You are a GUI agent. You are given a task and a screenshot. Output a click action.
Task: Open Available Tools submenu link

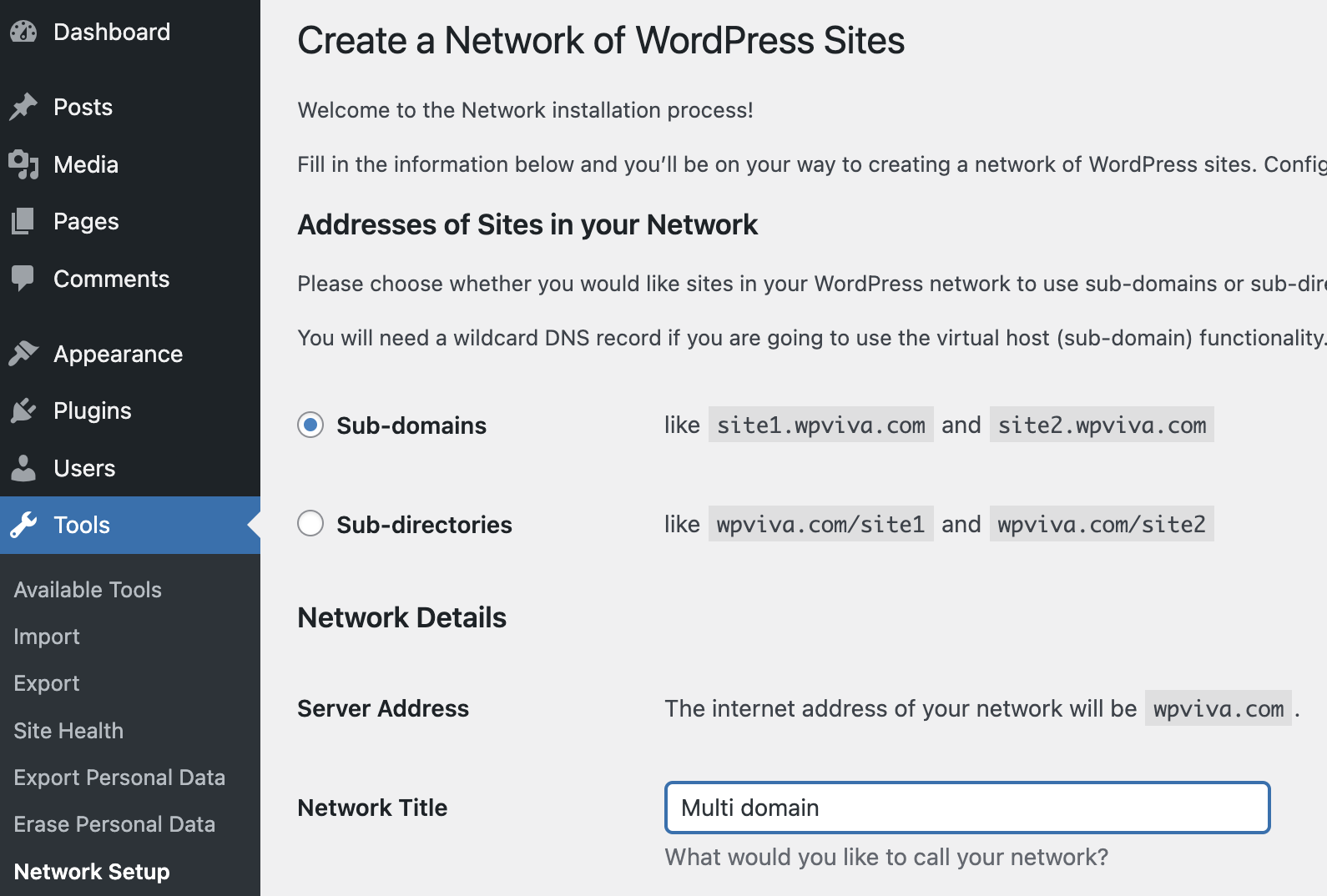pyautogui.click(x=88, y=590)
